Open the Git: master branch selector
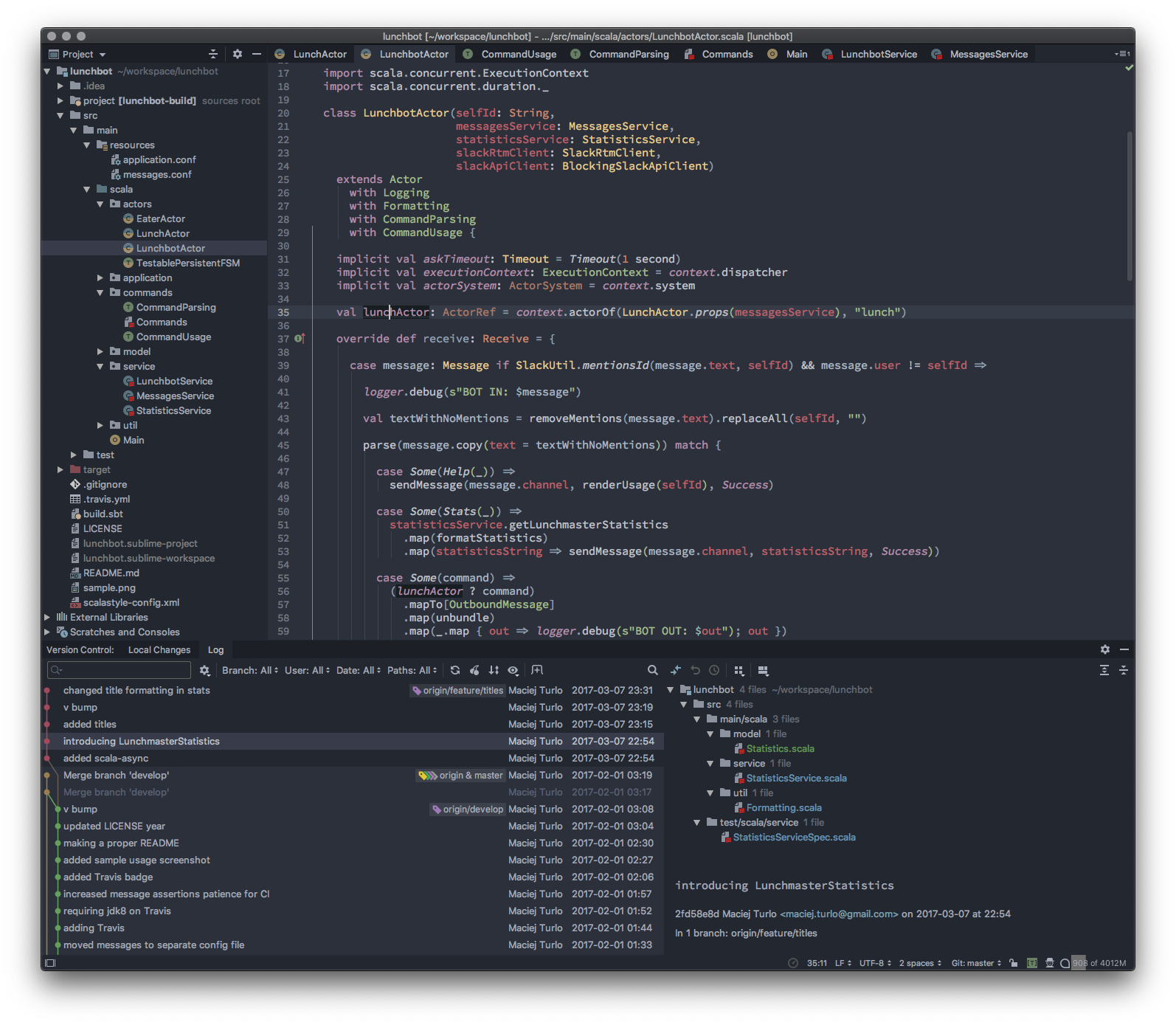1176x1025 pixels. pyautogui.click(x=976, y=963)
